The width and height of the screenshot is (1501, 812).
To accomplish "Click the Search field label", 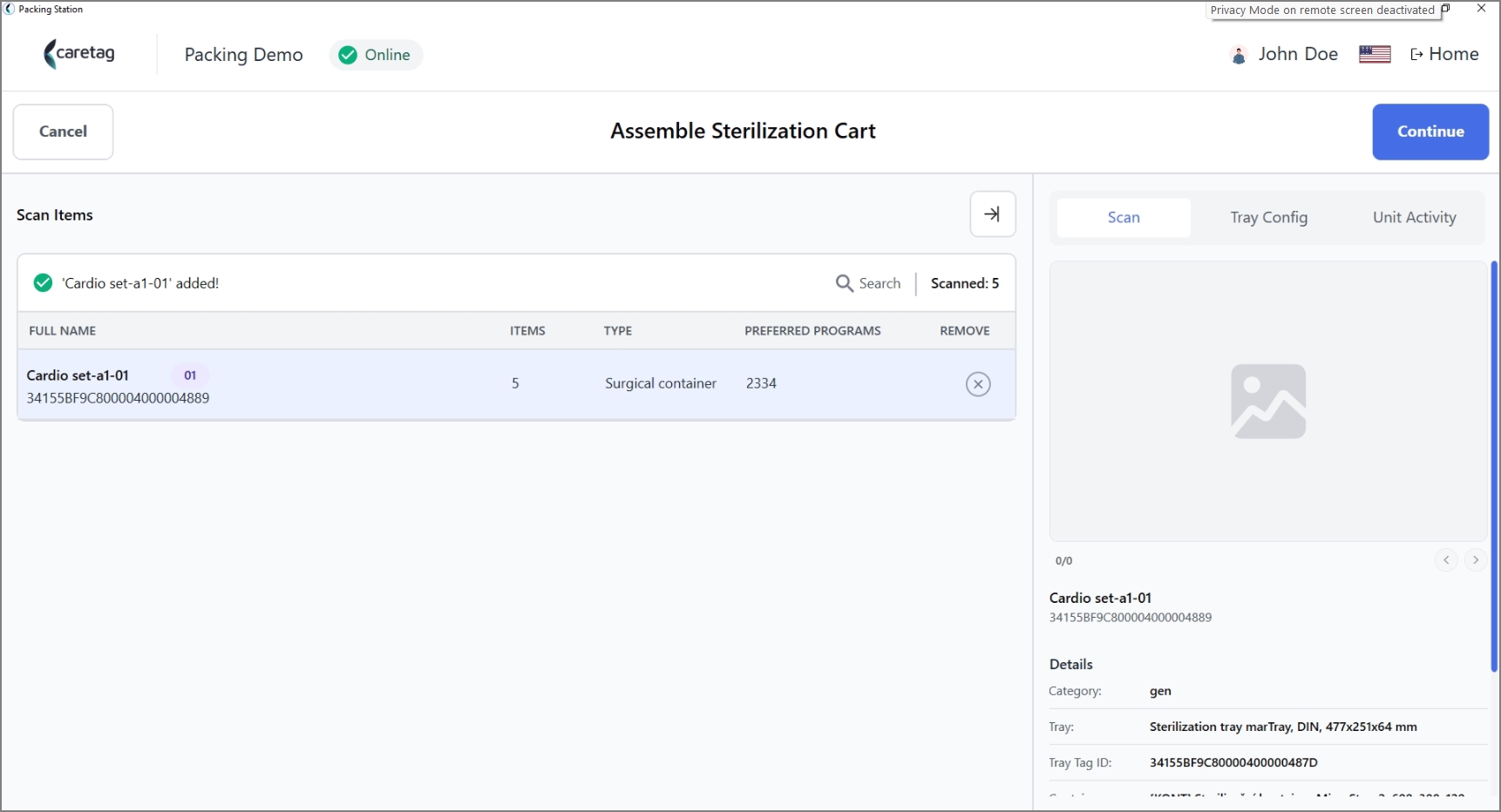I will point(880,283).
